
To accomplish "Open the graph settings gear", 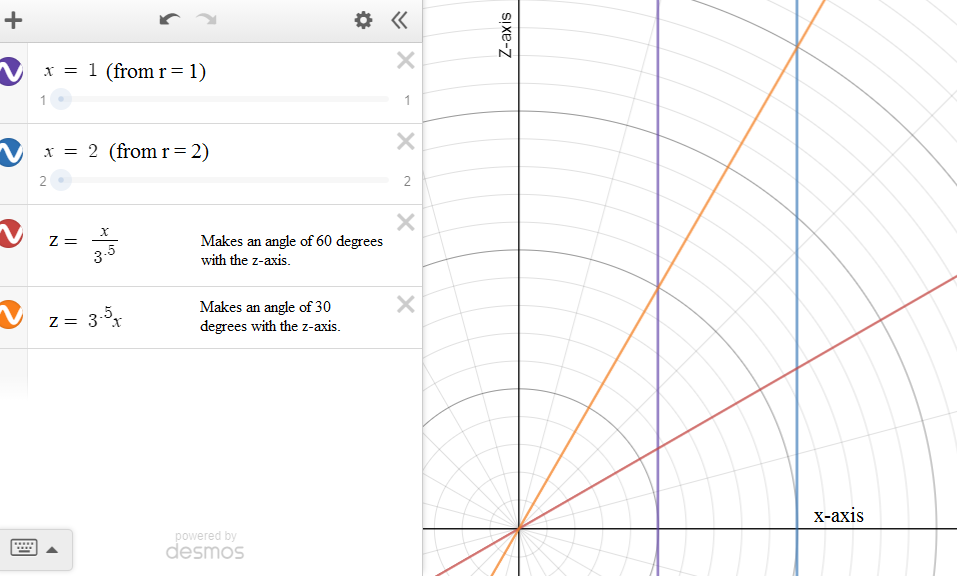I will point(363,20).
